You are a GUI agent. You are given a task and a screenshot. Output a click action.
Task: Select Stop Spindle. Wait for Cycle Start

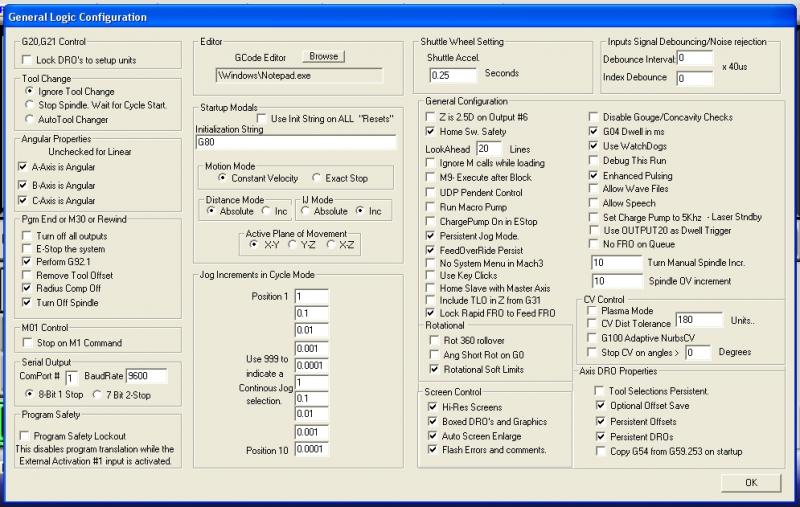point(30,105)
